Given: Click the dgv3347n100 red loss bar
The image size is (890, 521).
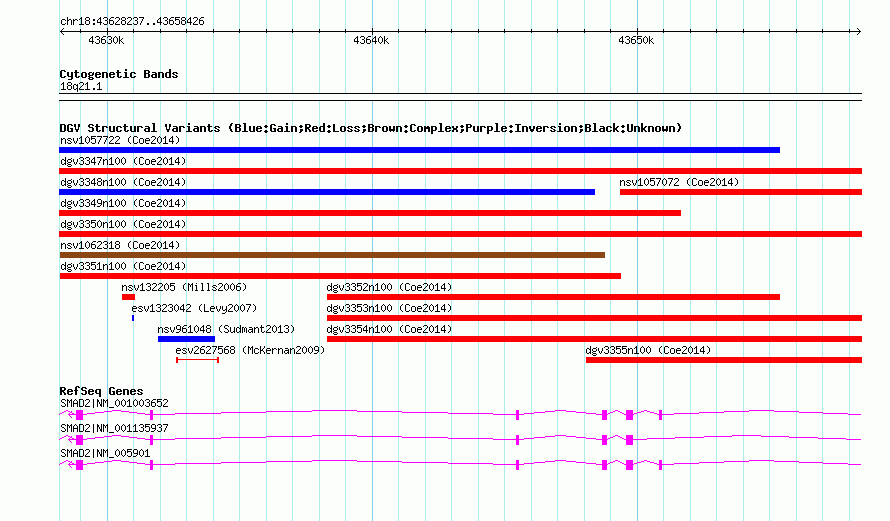Looking at the screenshot, I should pyautogui.click(x=461, y=171).
